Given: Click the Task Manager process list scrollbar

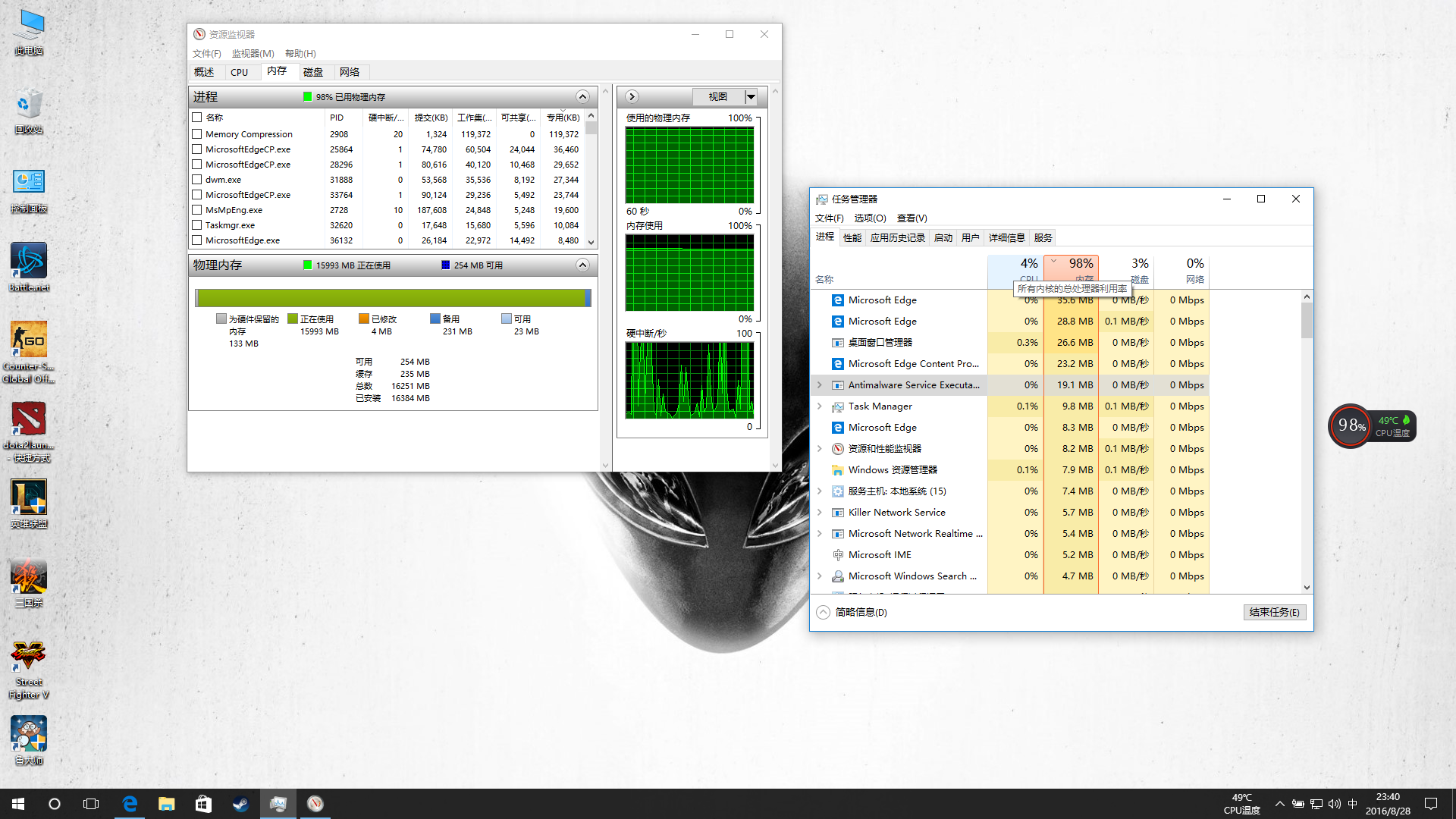Looking at the screenshot, I should pyautogui.click(x=1307, y=441).
